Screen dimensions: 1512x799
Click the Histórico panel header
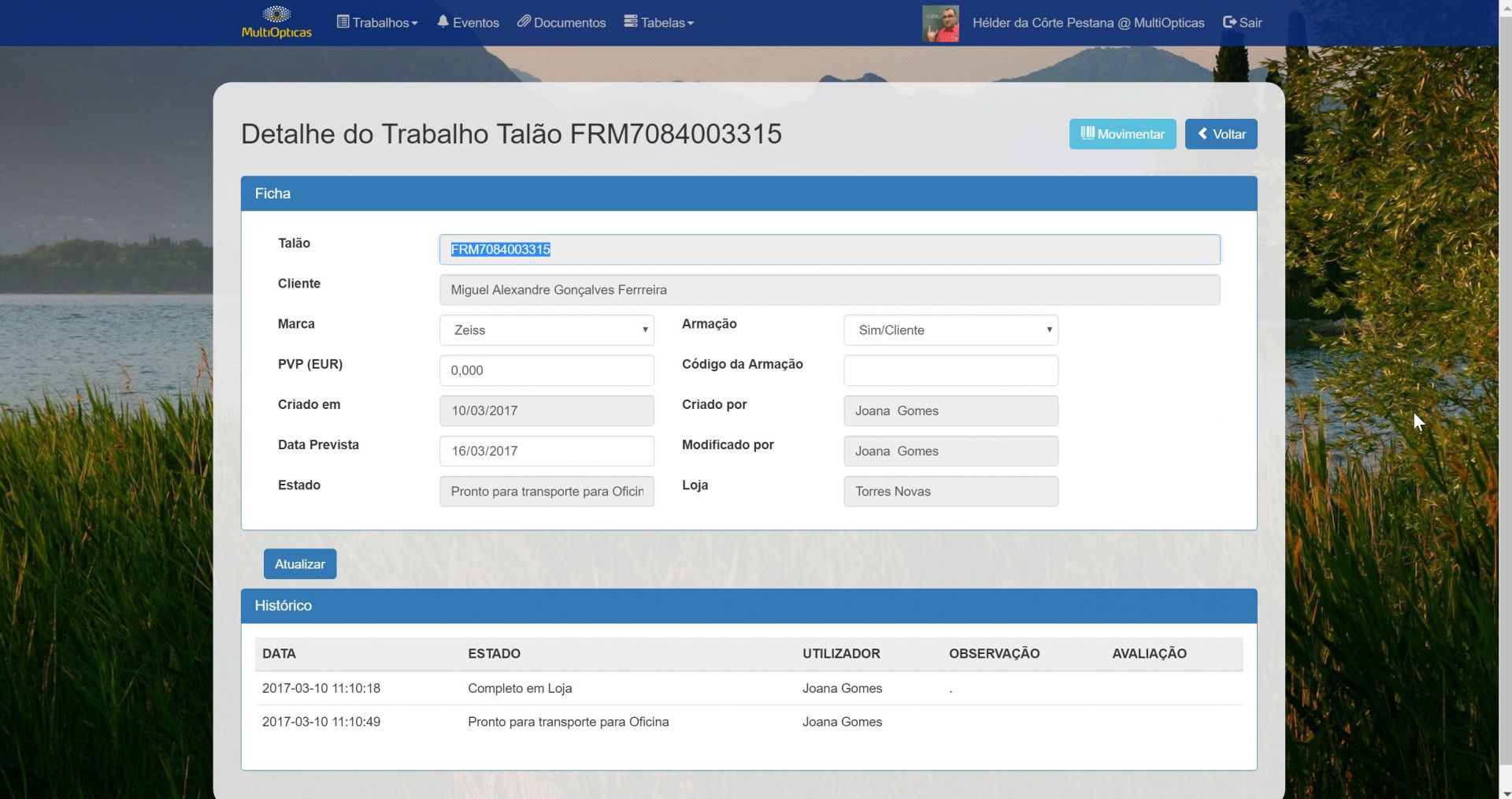pyautogui.click(x=748, y=606)
